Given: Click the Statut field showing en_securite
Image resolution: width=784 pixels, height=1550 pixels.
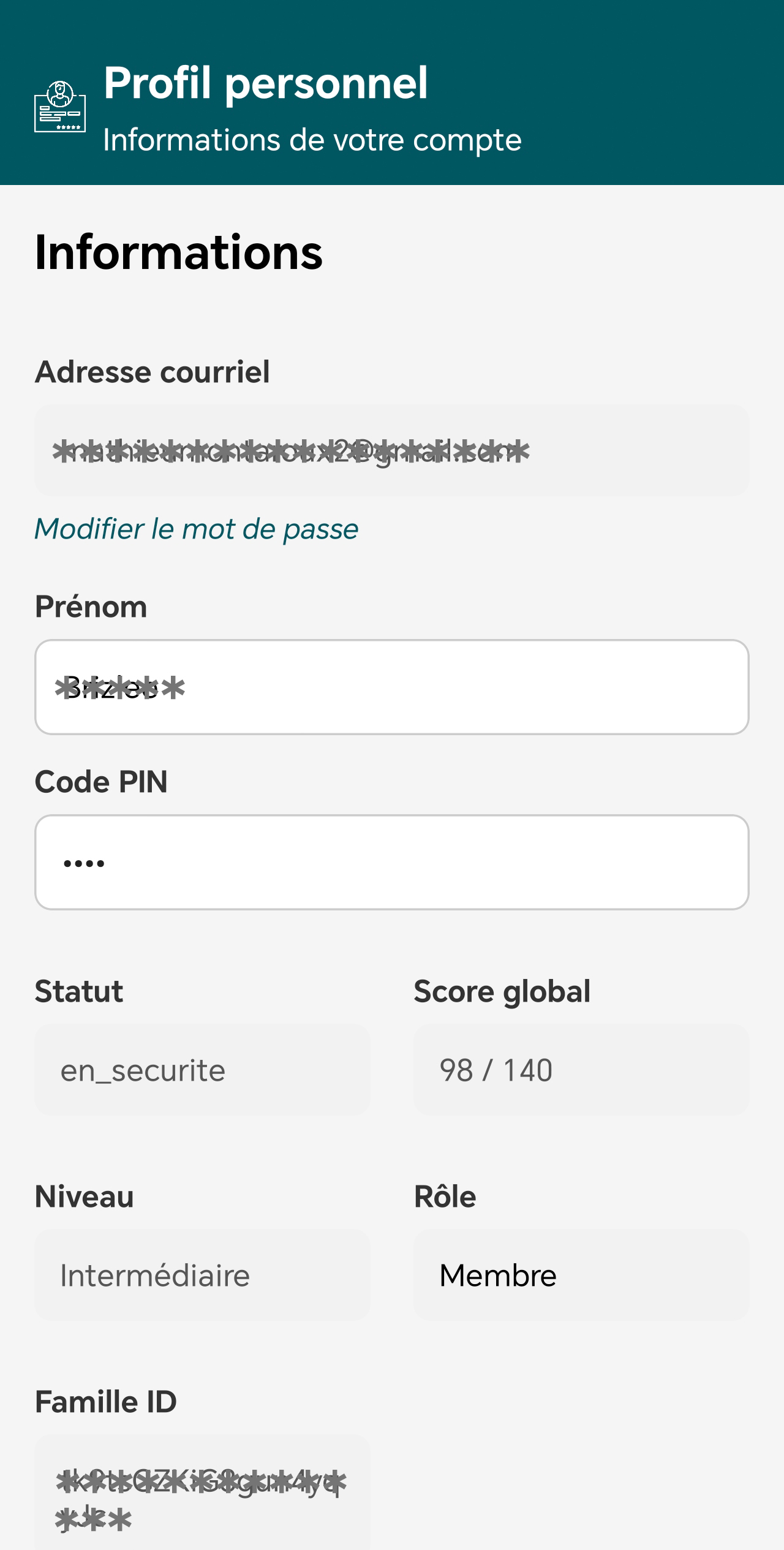Looking at the screenshot, I should (203, 1070).
